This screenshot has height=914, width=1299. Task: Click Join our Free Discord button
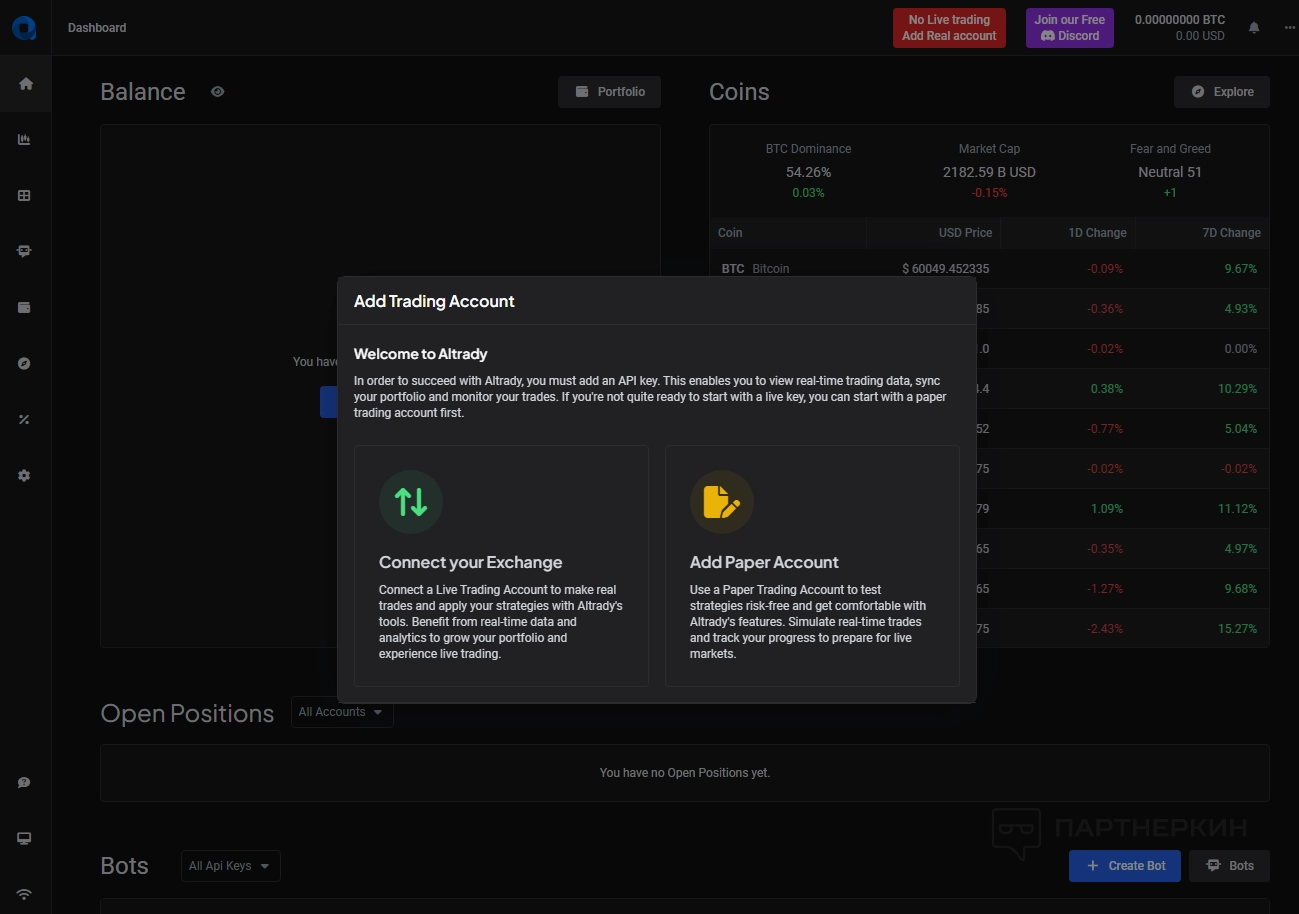pos(1069,28)
